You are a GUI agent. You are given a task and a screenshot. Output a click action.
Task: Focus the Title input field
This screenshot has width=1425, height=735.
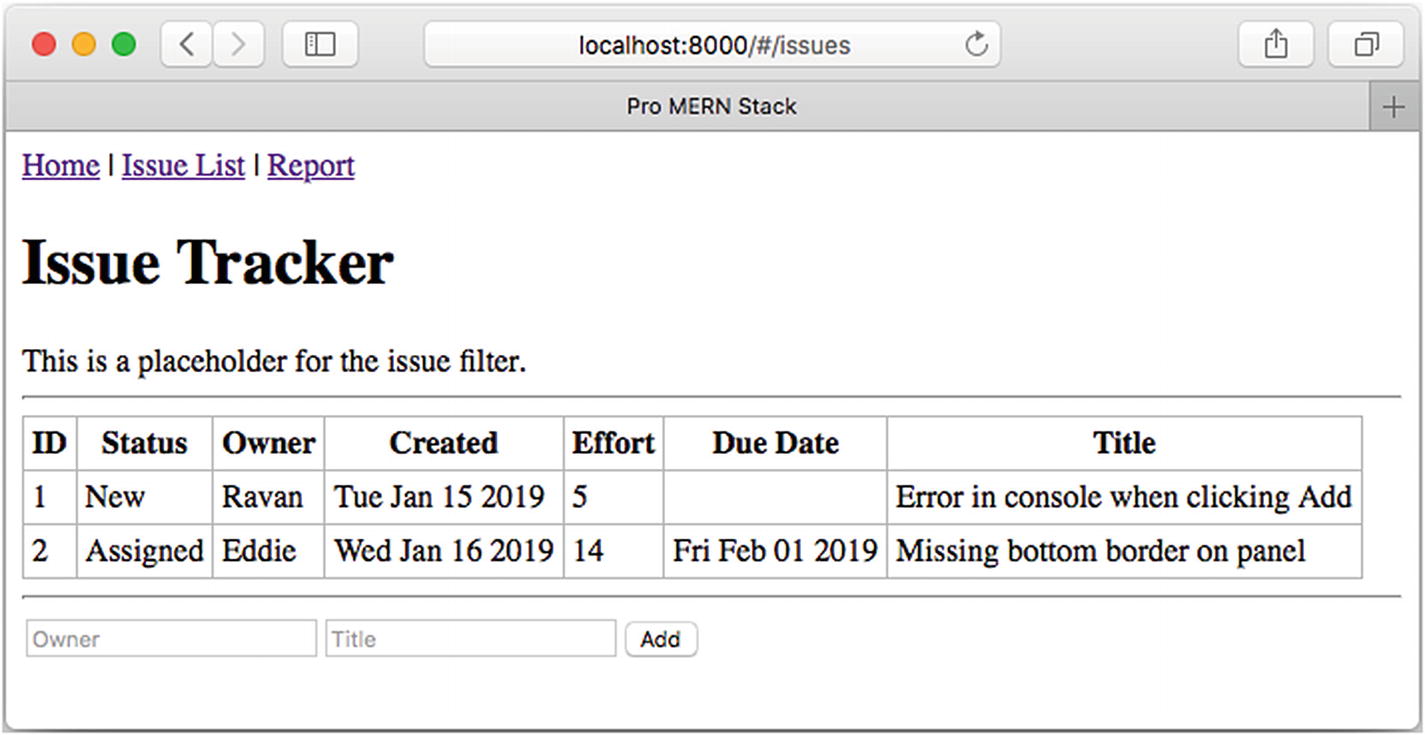click(470, 639)
